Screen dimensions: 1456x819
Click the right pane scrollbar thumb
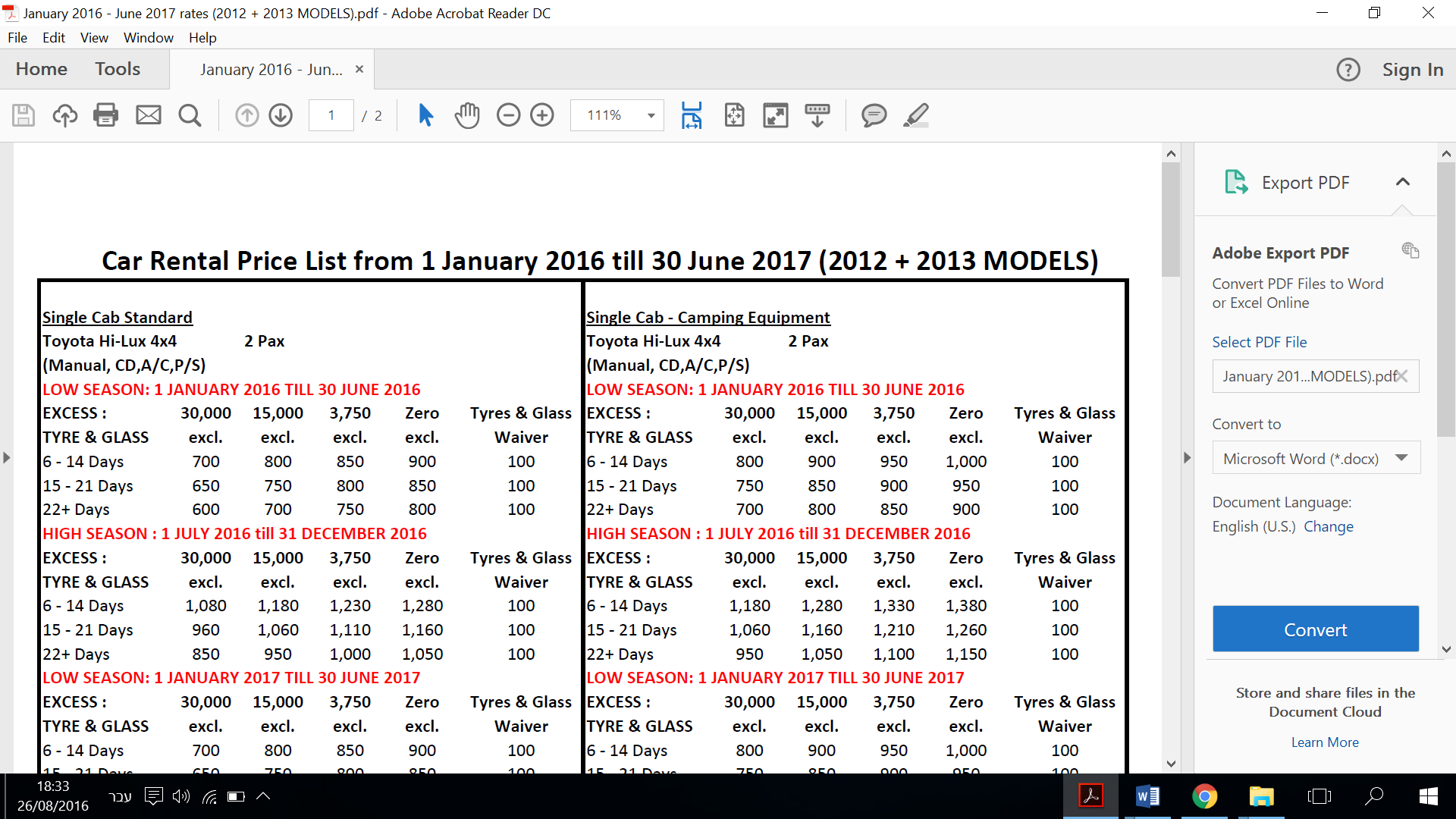[x=1446, y=300]
